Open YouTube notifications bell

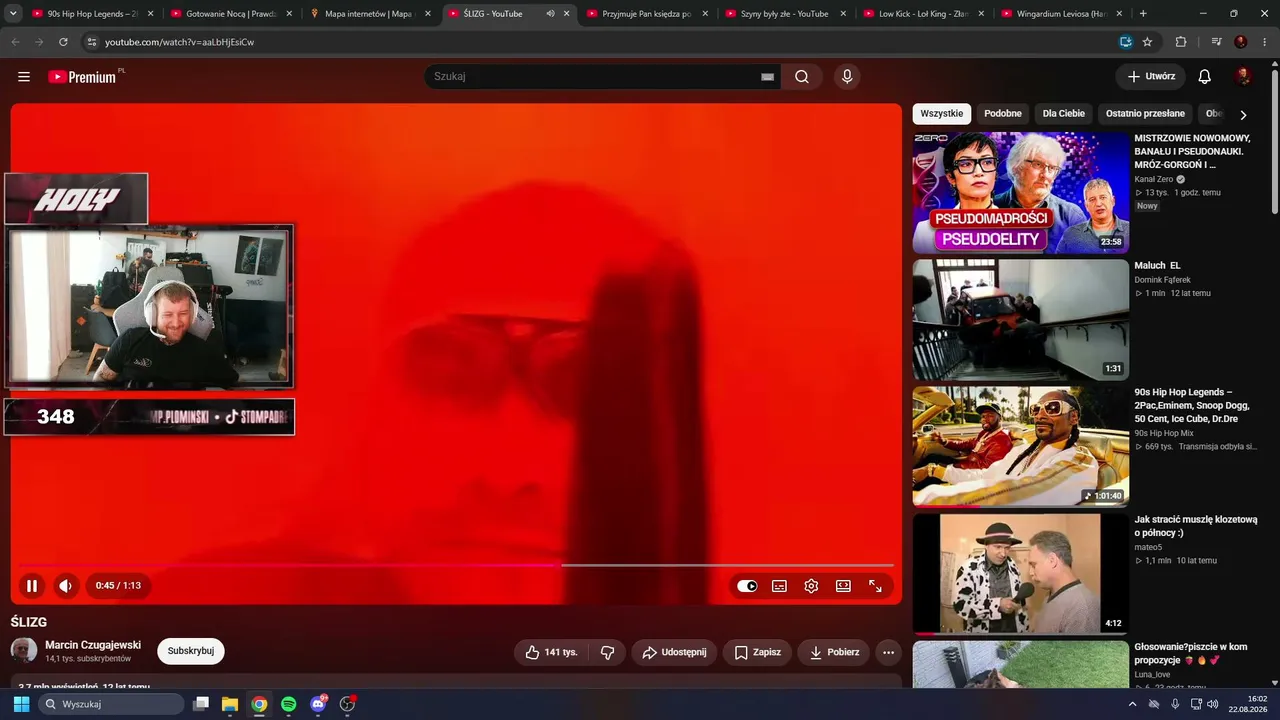click(1205, 77)
